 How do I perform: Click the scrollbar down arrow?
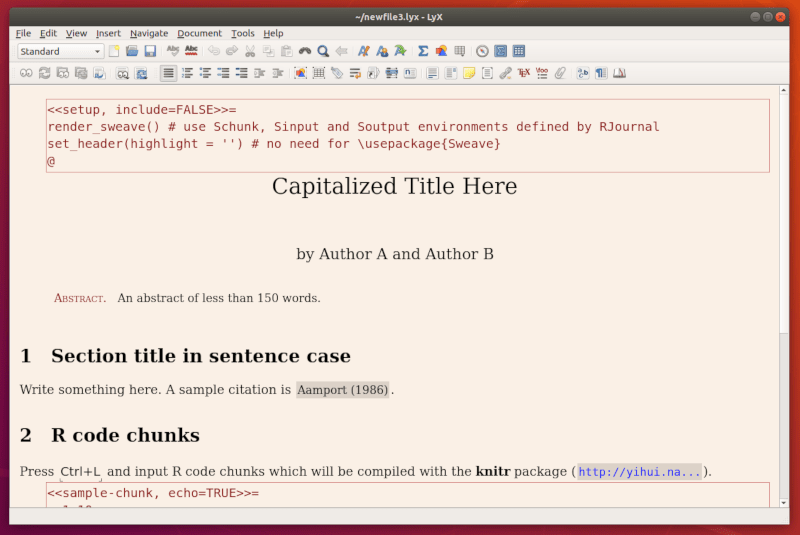[784, 503]
